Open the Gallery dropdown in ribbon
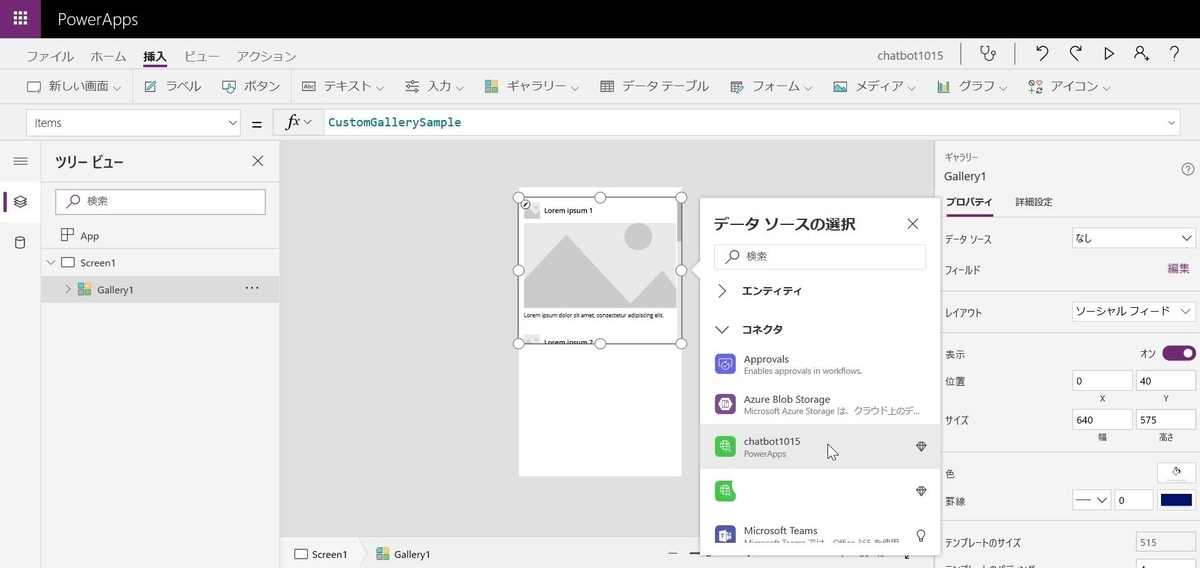 click(x=532, y=87)
